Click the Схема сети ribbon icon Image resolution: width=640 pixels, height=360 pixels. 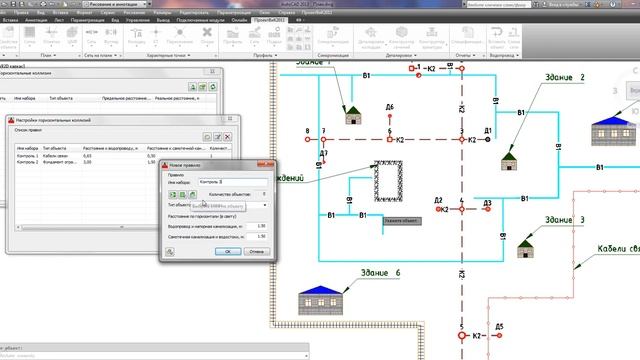point(514,37)
